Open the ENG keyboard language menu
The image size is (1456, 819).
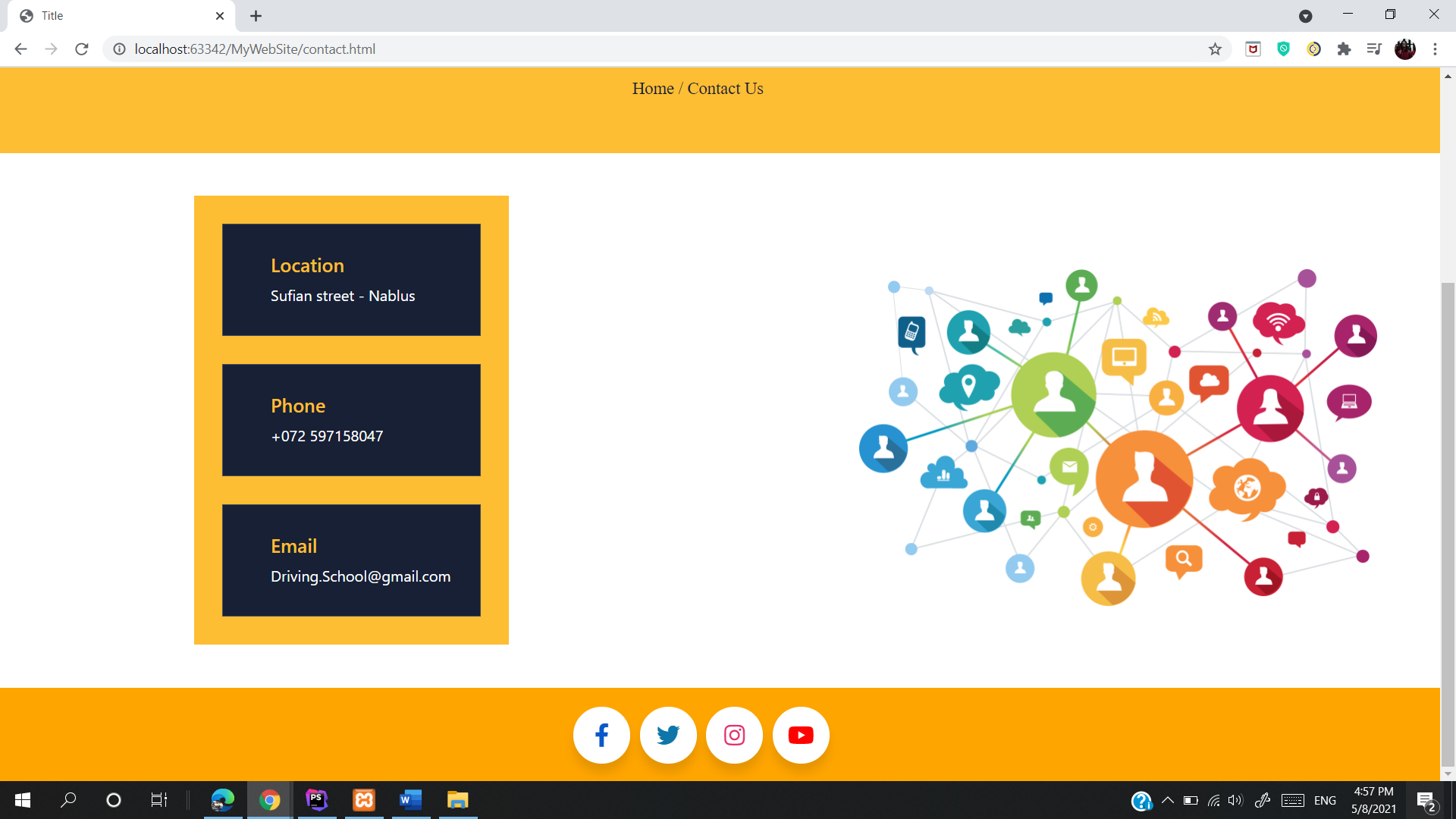(1323, 800)
